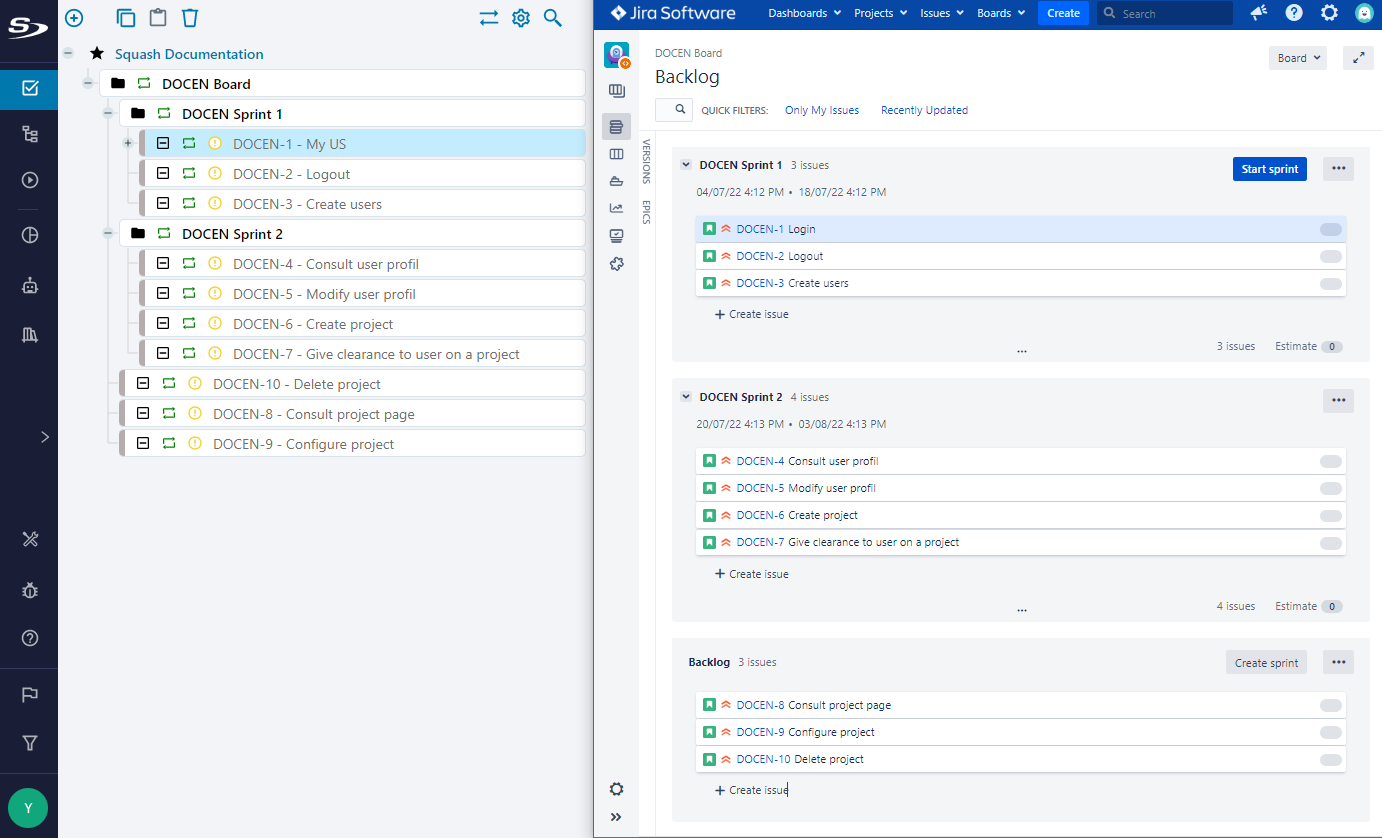This screenshot has height=838, width=1382.
Task: Open the Squash search magnifier icon
Action: [x=552, y=17]
